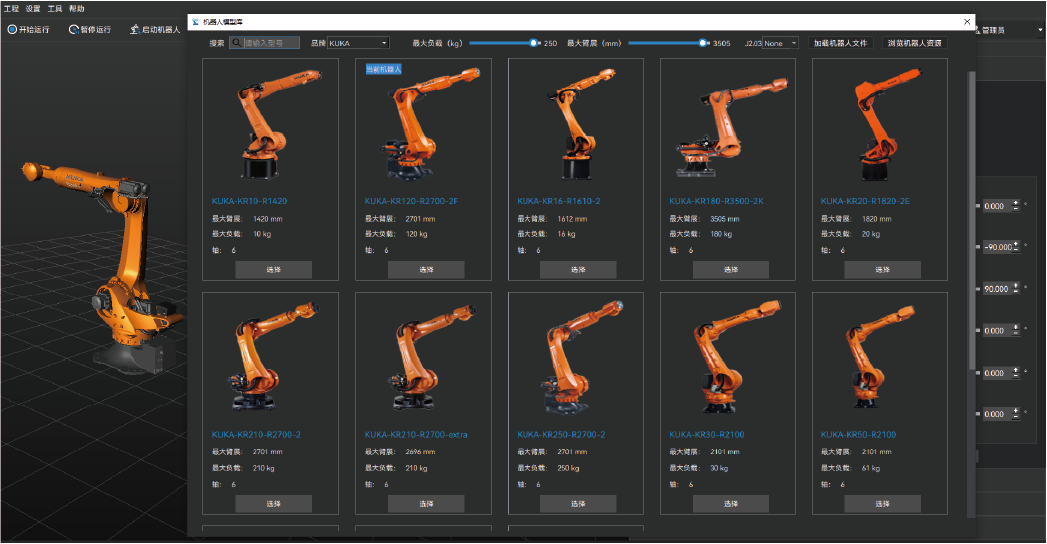Click the KUKA-KR210-R2700-extra model name link
The width and height of the screenshot is (1047, 544).
click(x=416, y=435)
